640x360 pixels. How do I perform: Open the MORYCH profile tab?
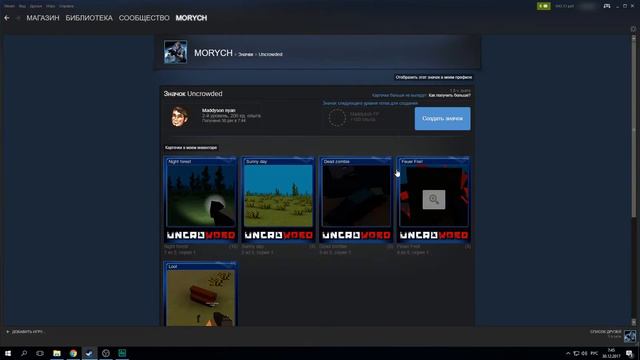[191, 18]
